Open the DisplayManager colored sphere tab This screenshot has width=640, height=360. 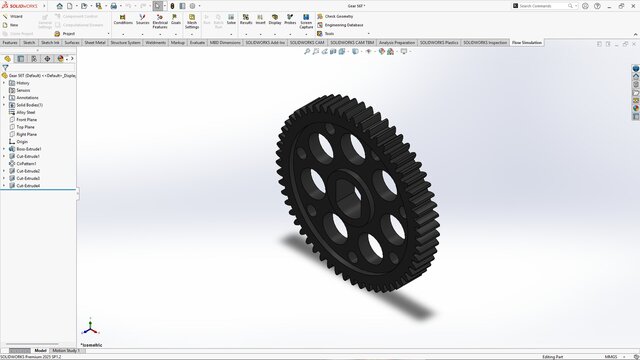click(60, 59)
